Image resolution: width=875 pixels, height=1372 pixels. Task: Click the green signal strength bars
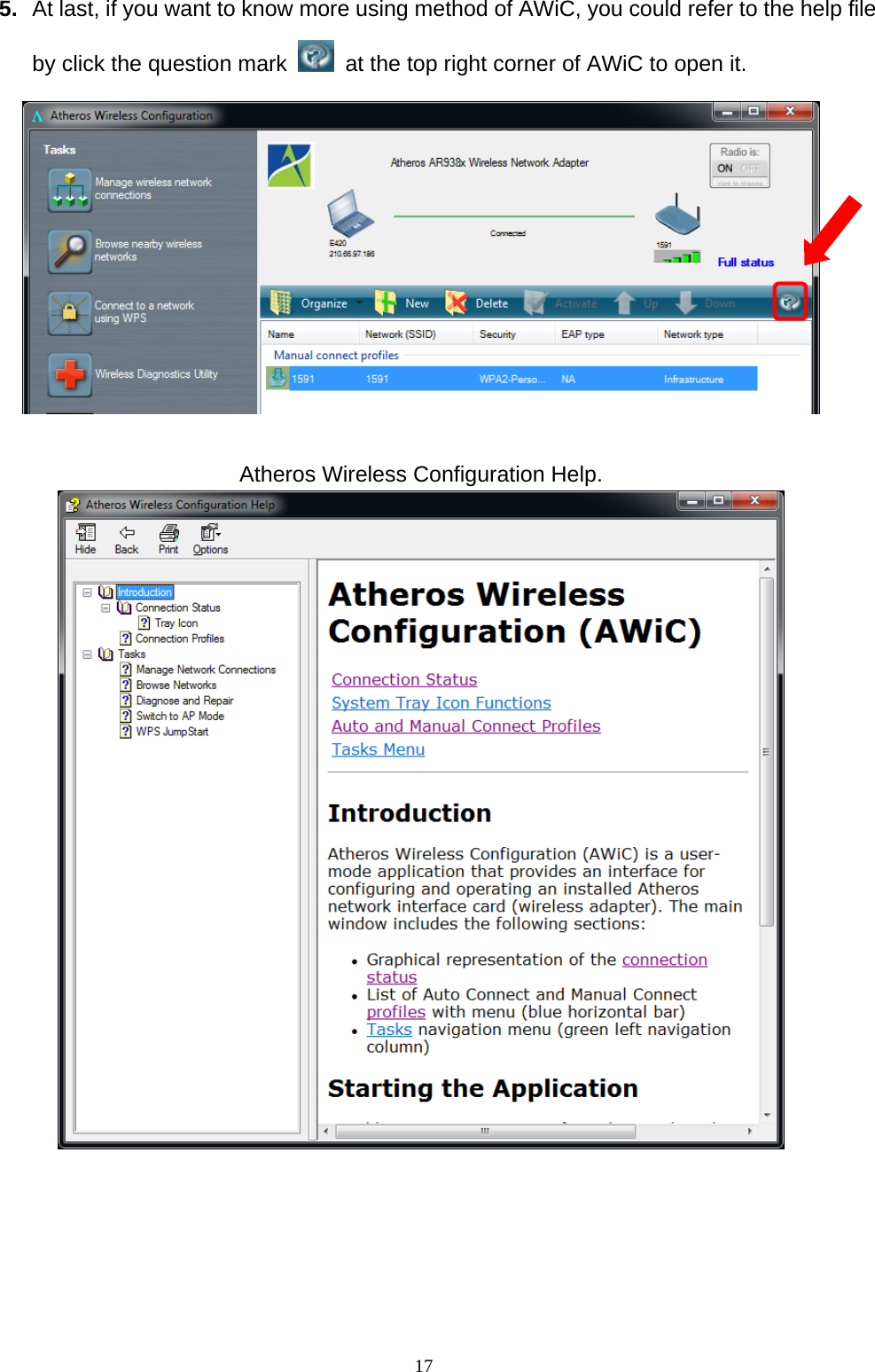click(x=677, y=257)
